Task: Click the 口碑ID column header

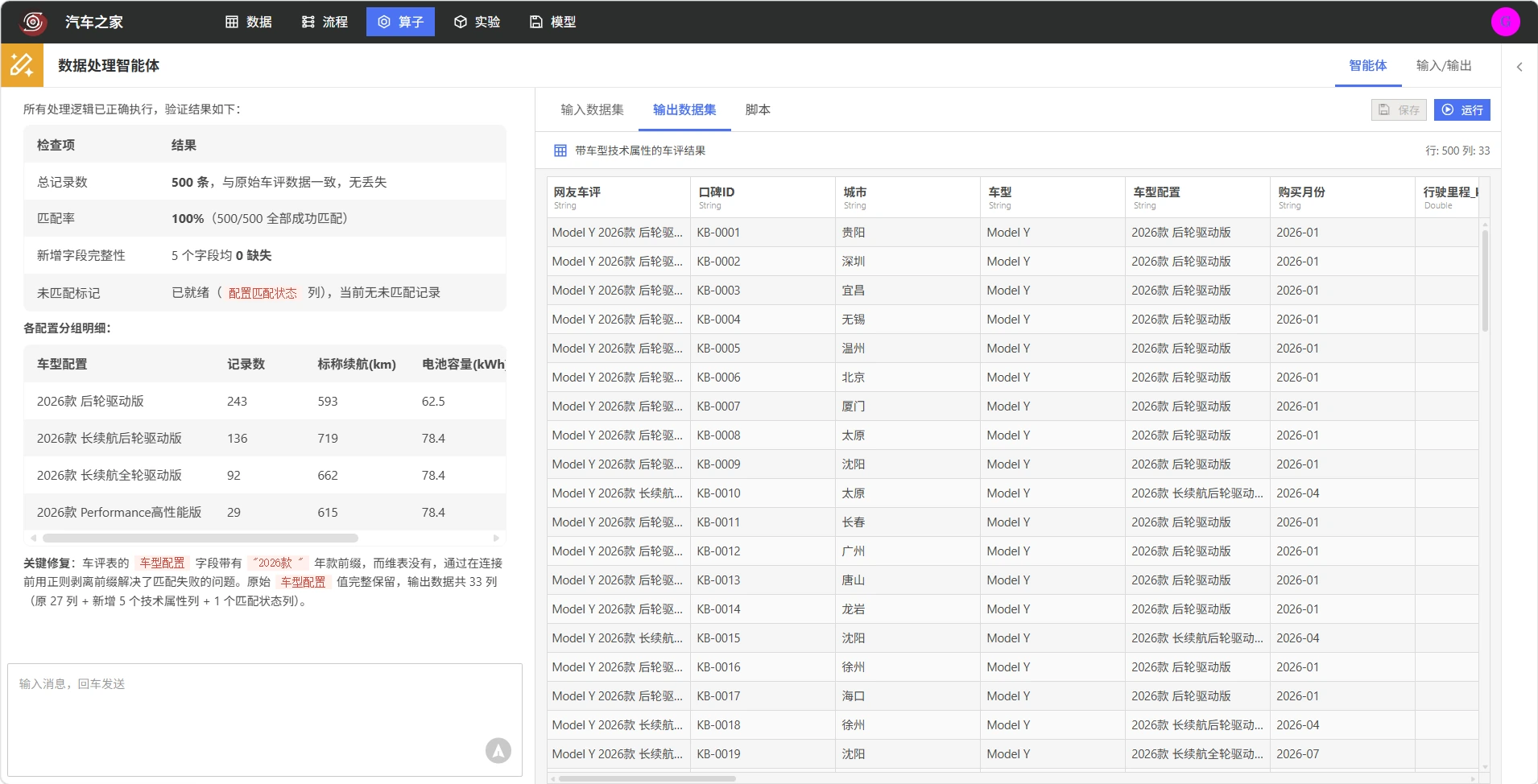Action: [x=763, y=197]
